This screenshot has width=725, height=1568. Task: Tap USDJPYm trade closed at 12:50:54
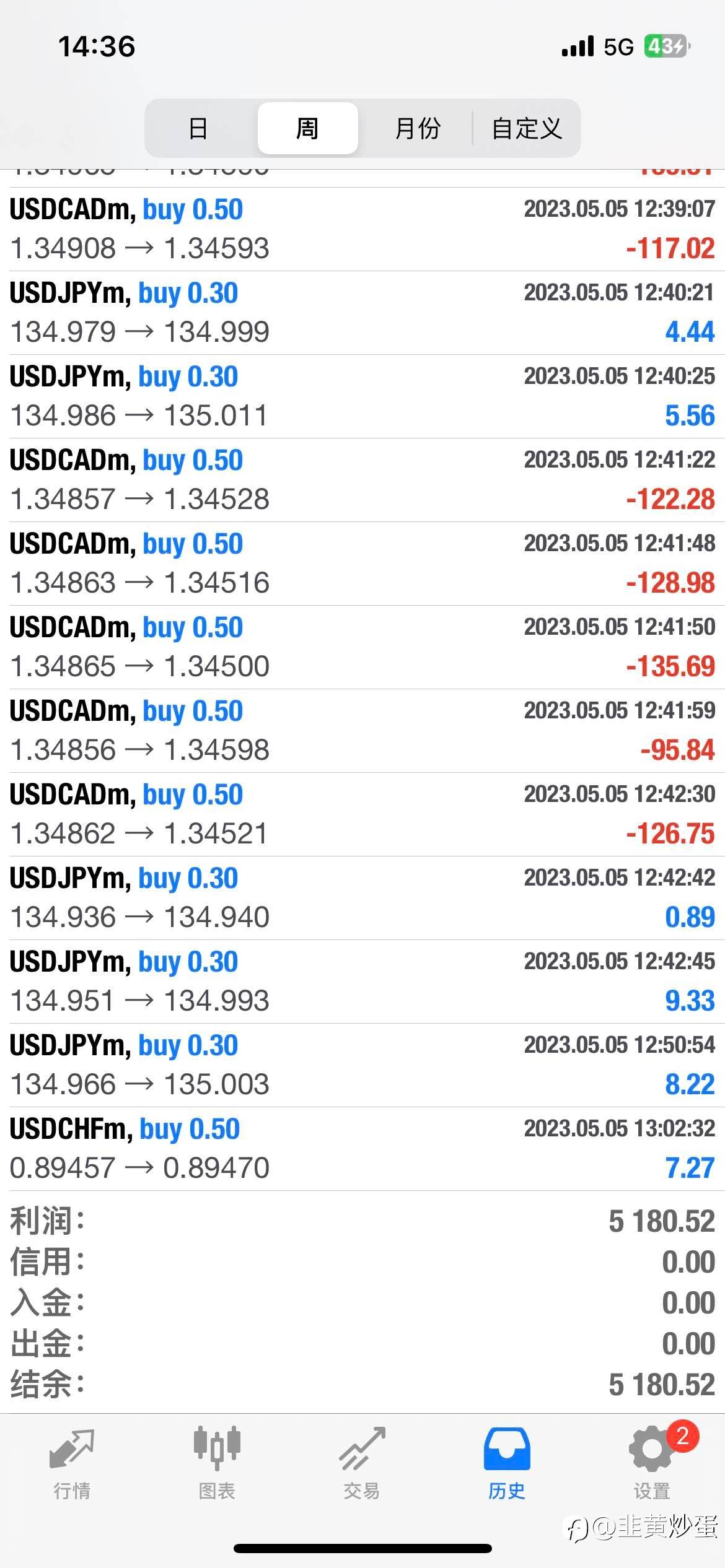point(362,1065)
